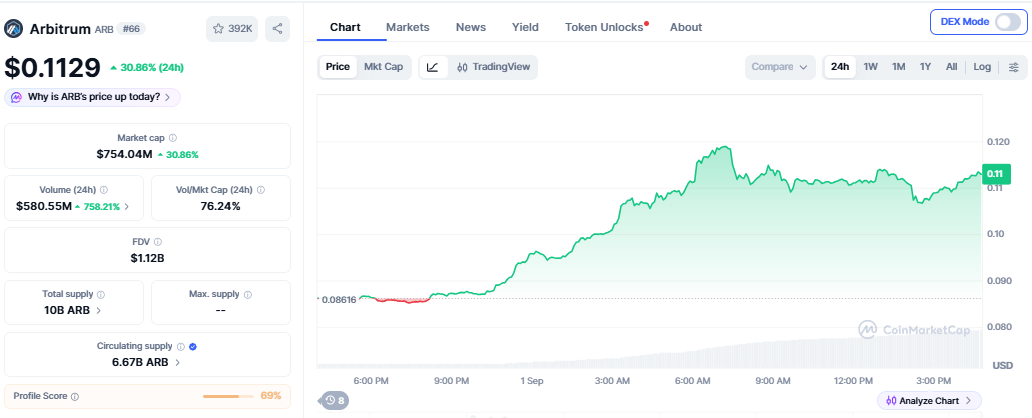Open the Chart tab
This screenshot has height=418, width=1032.
(345, 28)
